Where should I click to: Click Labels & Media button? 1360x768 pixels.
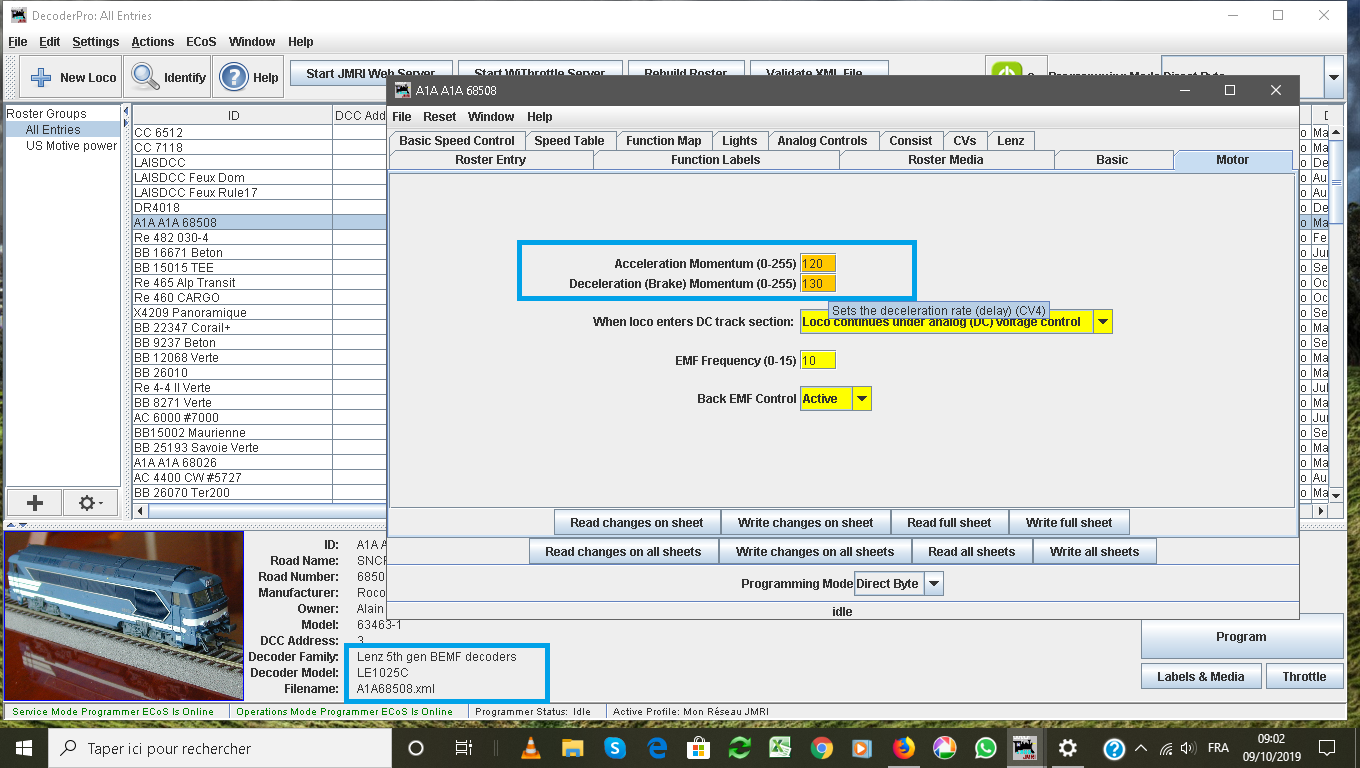tap(1201, 677)
